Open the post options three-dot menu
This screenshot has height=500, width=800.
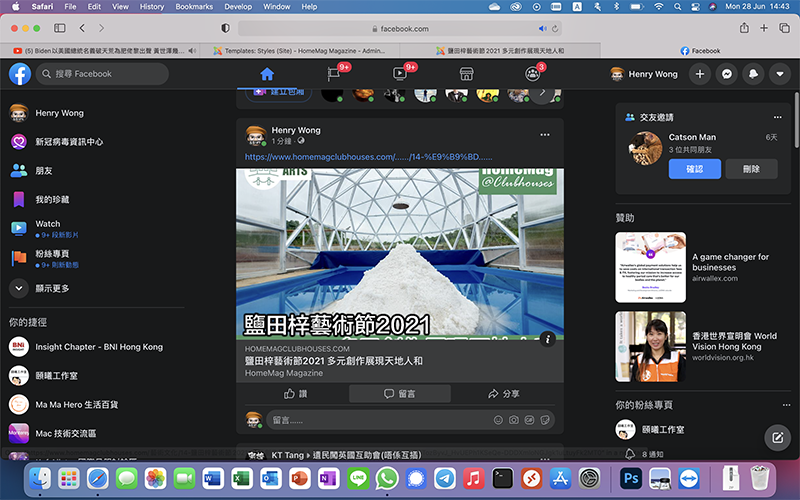pyautogui.click(x=545, y=134)
